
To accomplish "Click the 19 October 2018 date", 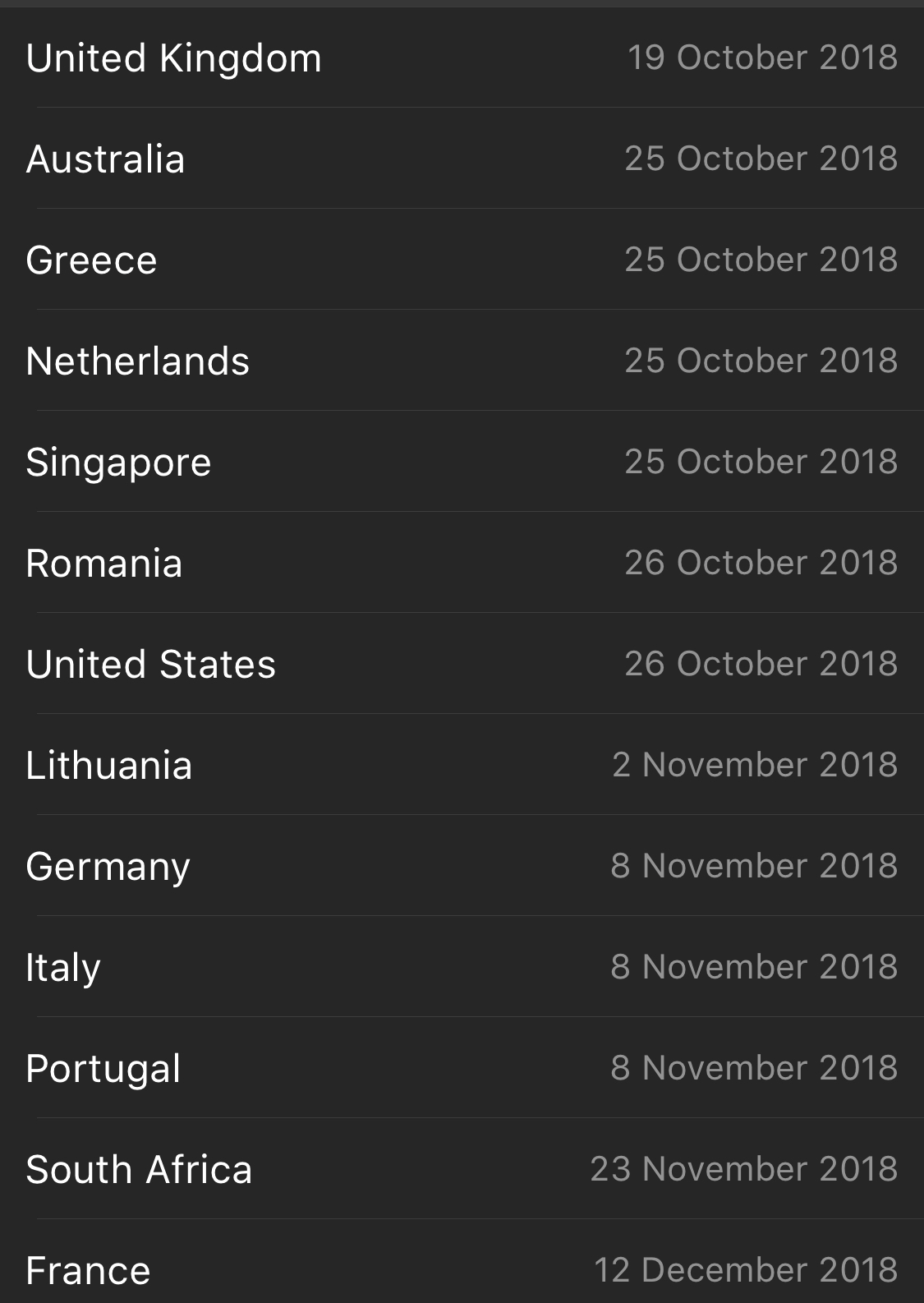I will point(762,58).
